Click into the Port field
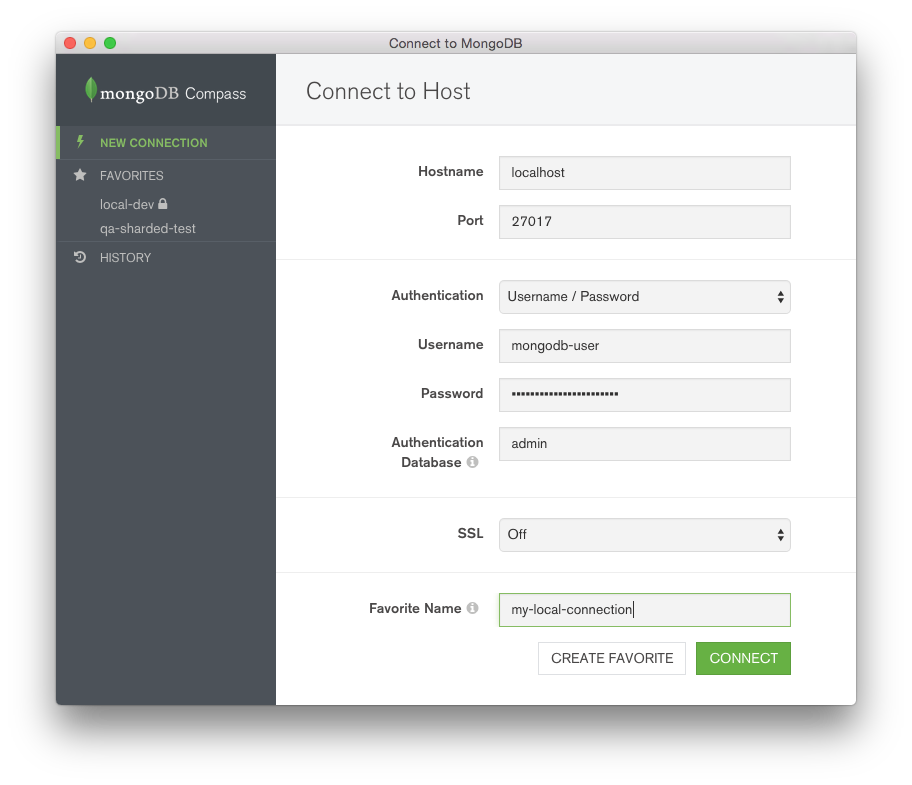This screenshot has height=785, width=912. pos(644,222)
